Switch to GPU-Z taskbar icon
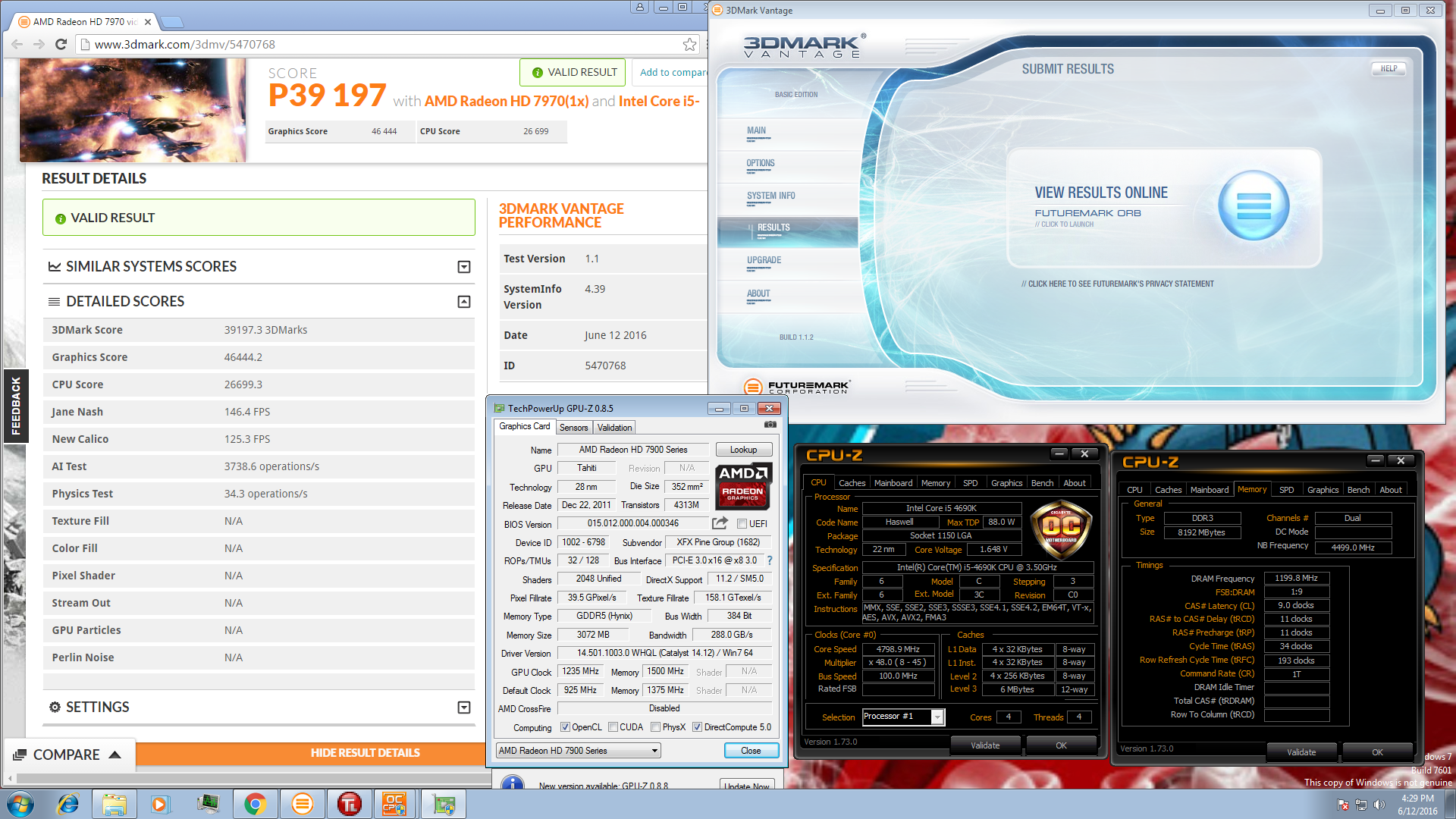 [444, 804]
